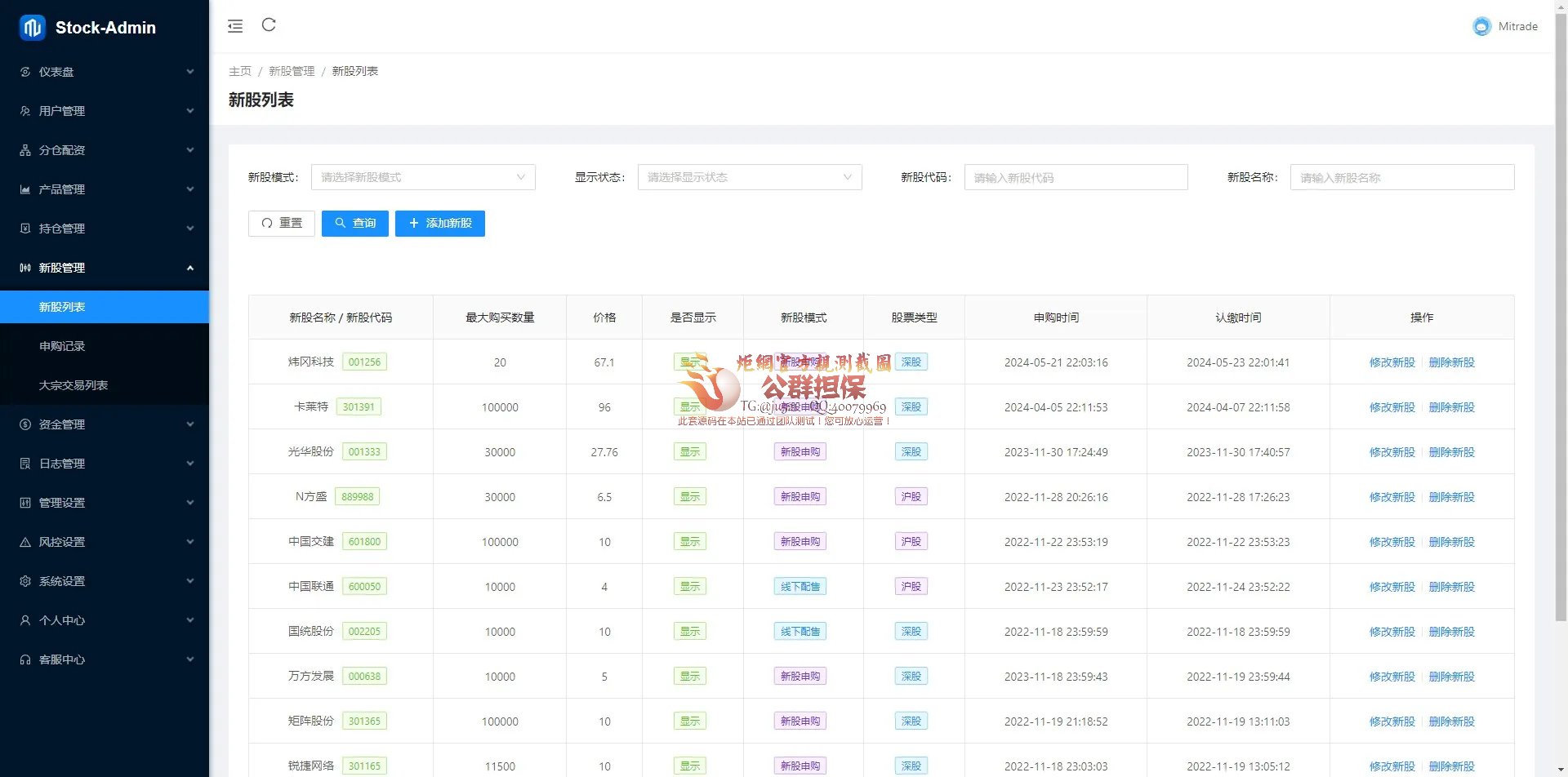Open the 日志管理 menu
Screen dimensions: 1568x777
coord(105,464)
